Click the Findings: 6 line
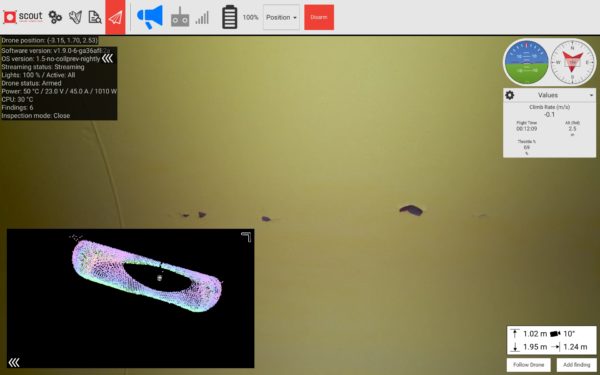Viewport: 600px width, 375px height. [18, 108]
